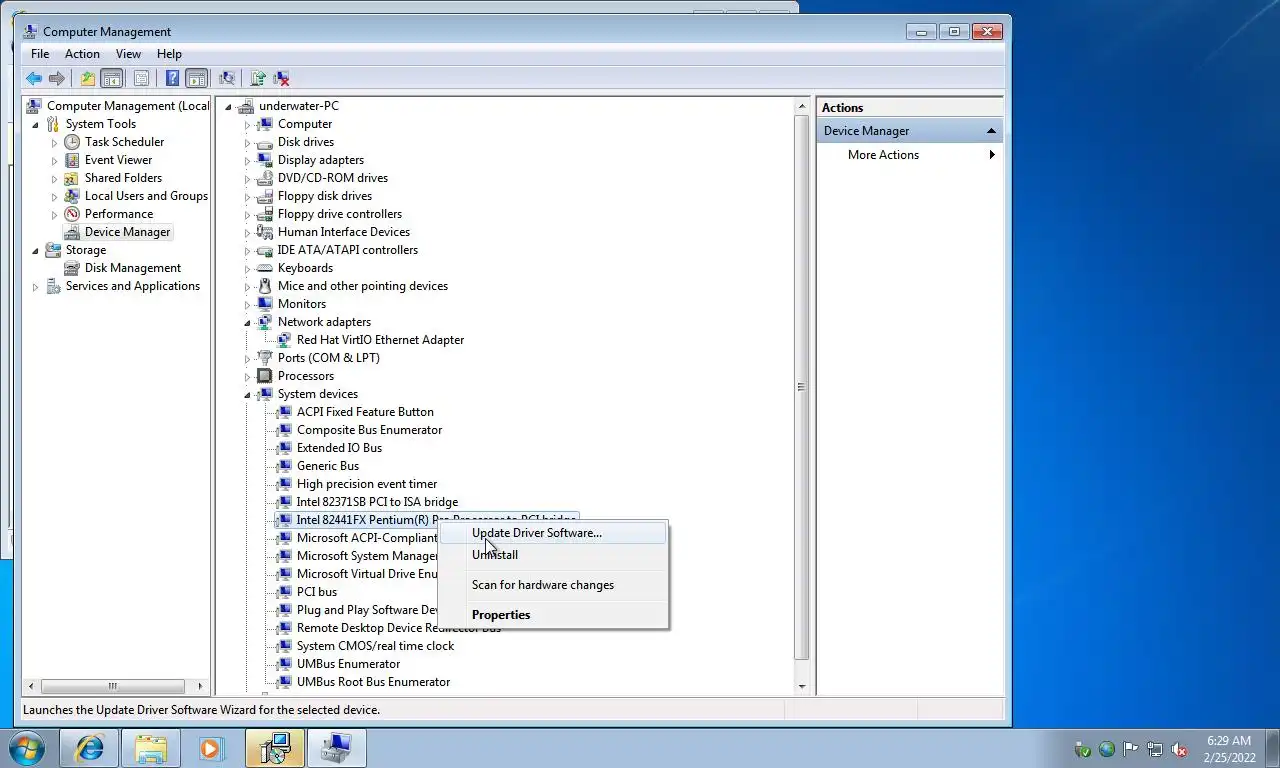Collapse the System Tools tree node
This screenshot has width=1280, height=768.
(36, 125)
